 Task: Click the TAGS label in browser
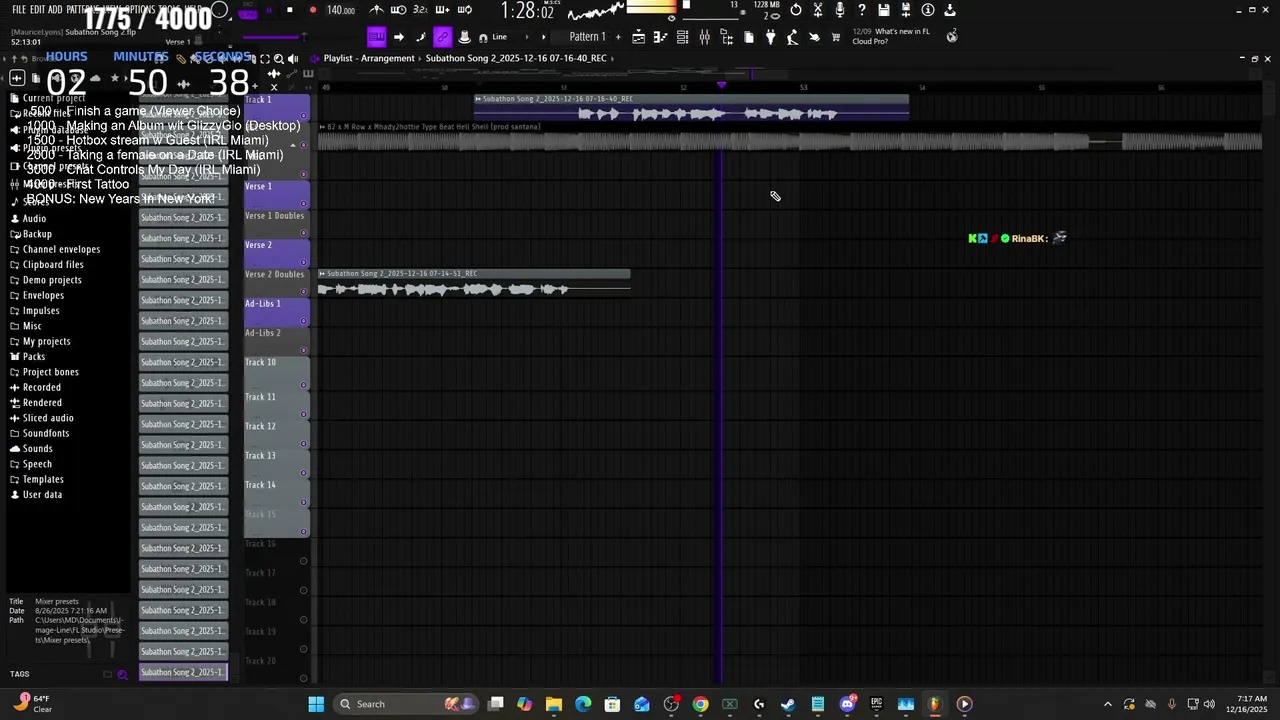(19, 674)
